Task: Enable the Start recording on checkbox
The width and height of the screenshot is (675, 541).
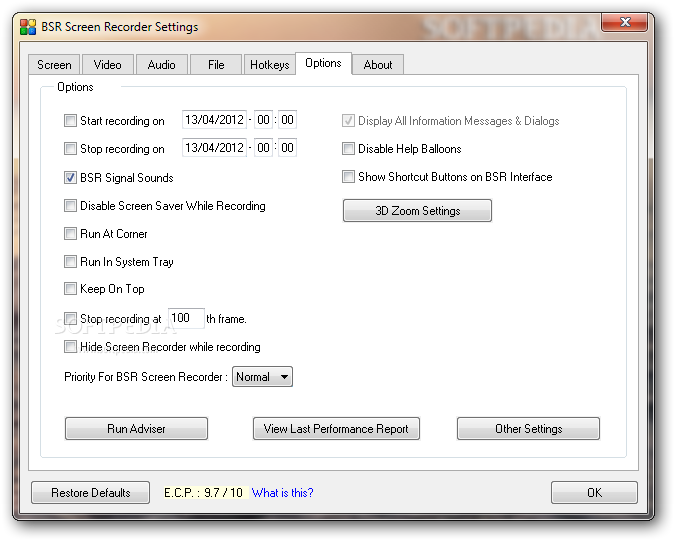Action: (70, 121)
